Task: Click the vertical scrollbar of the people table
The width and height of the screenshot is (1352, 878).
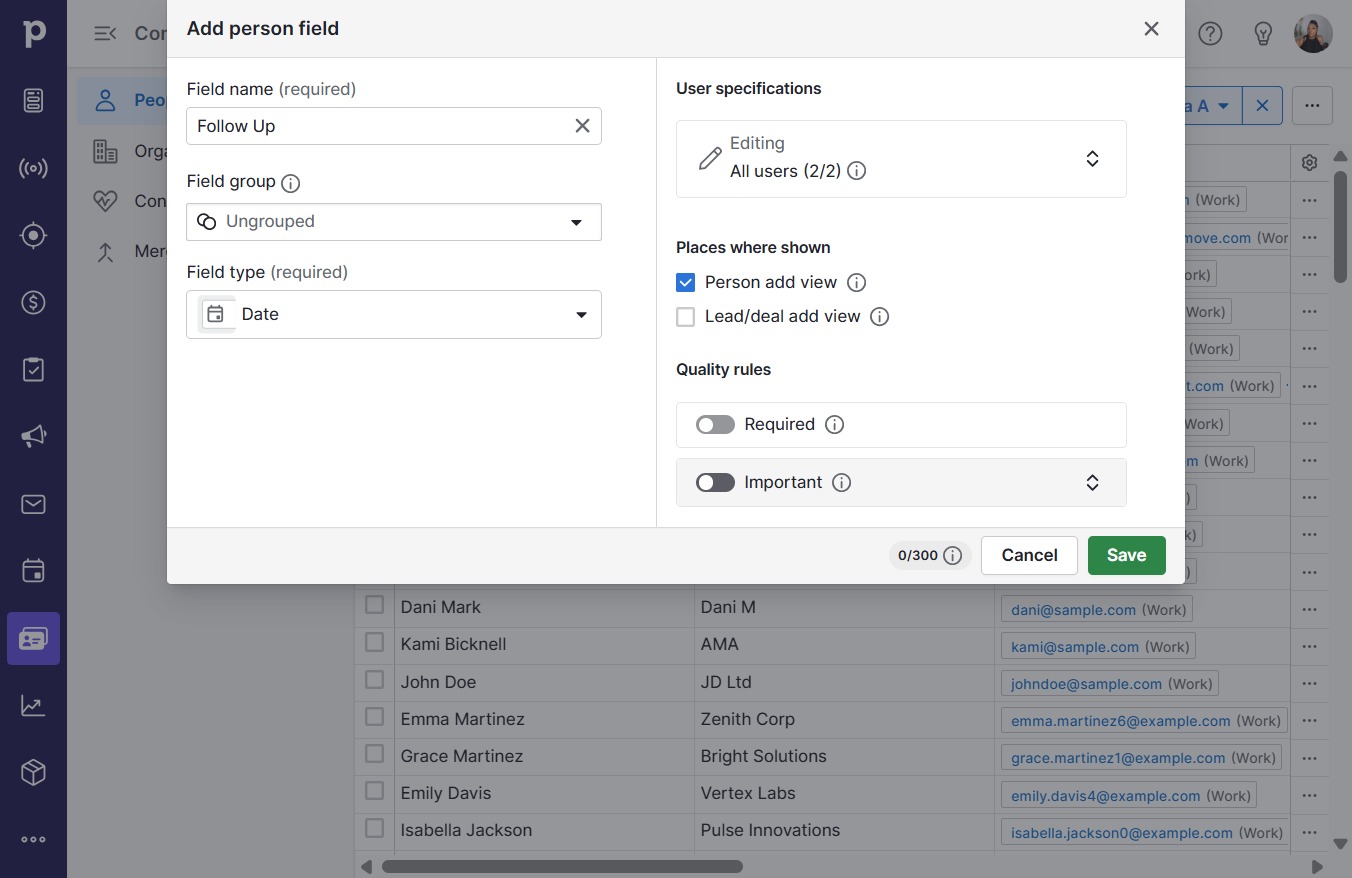Action: coord(1341,228)
